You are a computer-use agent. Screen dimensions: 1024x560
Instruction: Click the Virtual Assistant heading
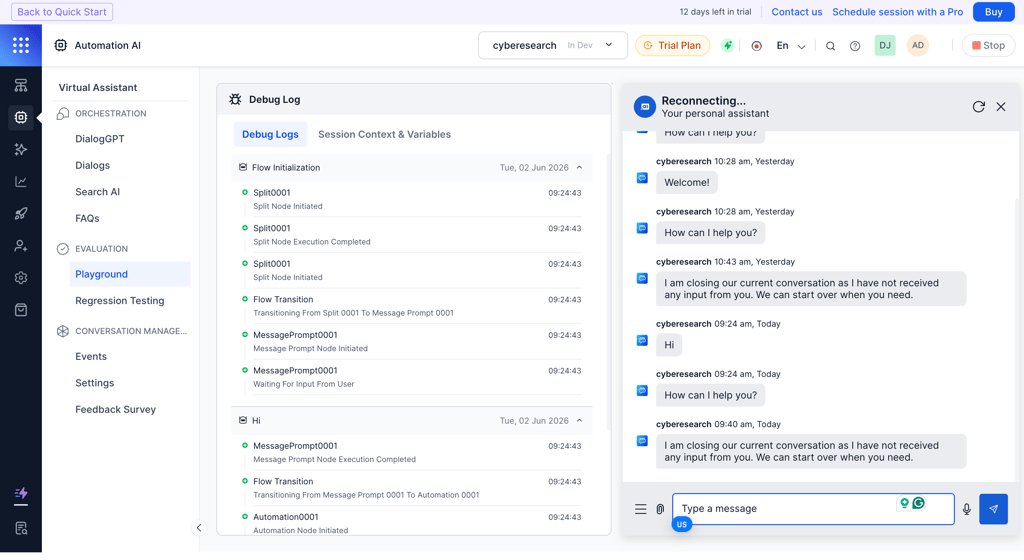tap(98, 87)
